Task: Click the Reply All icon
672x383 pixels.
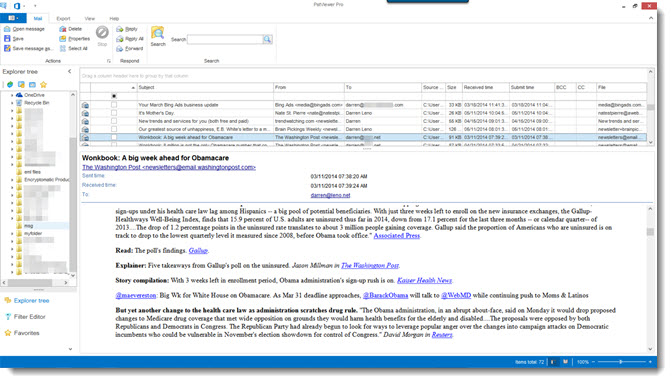Action: [120, 39]
